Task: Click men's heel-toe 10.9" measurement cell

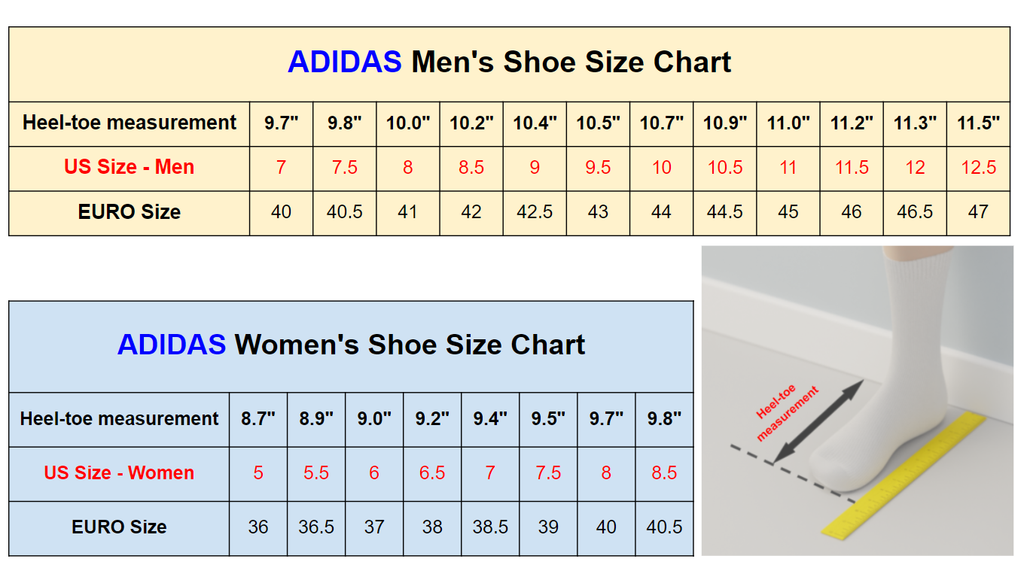Action: (x=725, y=123)
